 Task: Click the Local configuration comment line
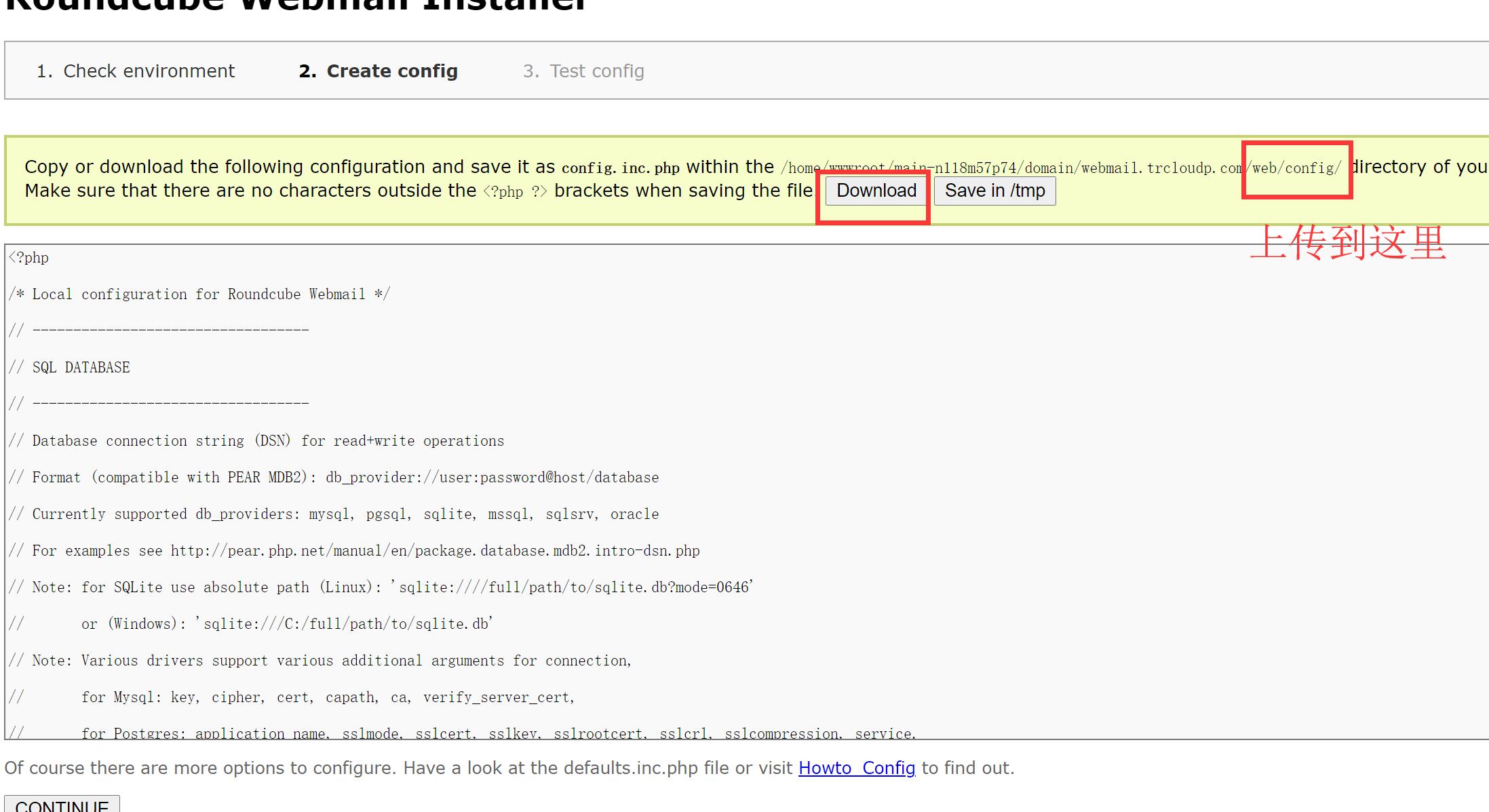[199, 294]
